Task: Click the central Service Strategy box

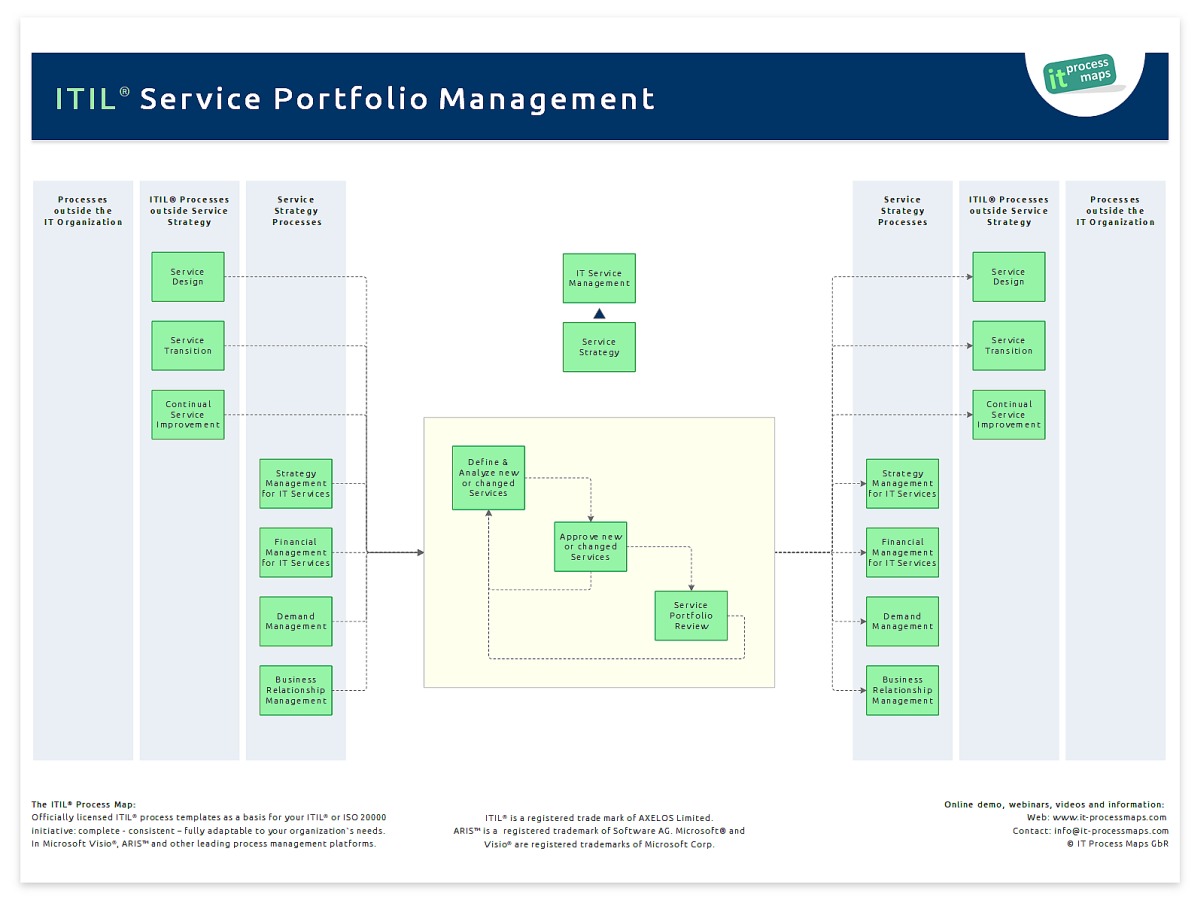Action: (x=599, y=347)
